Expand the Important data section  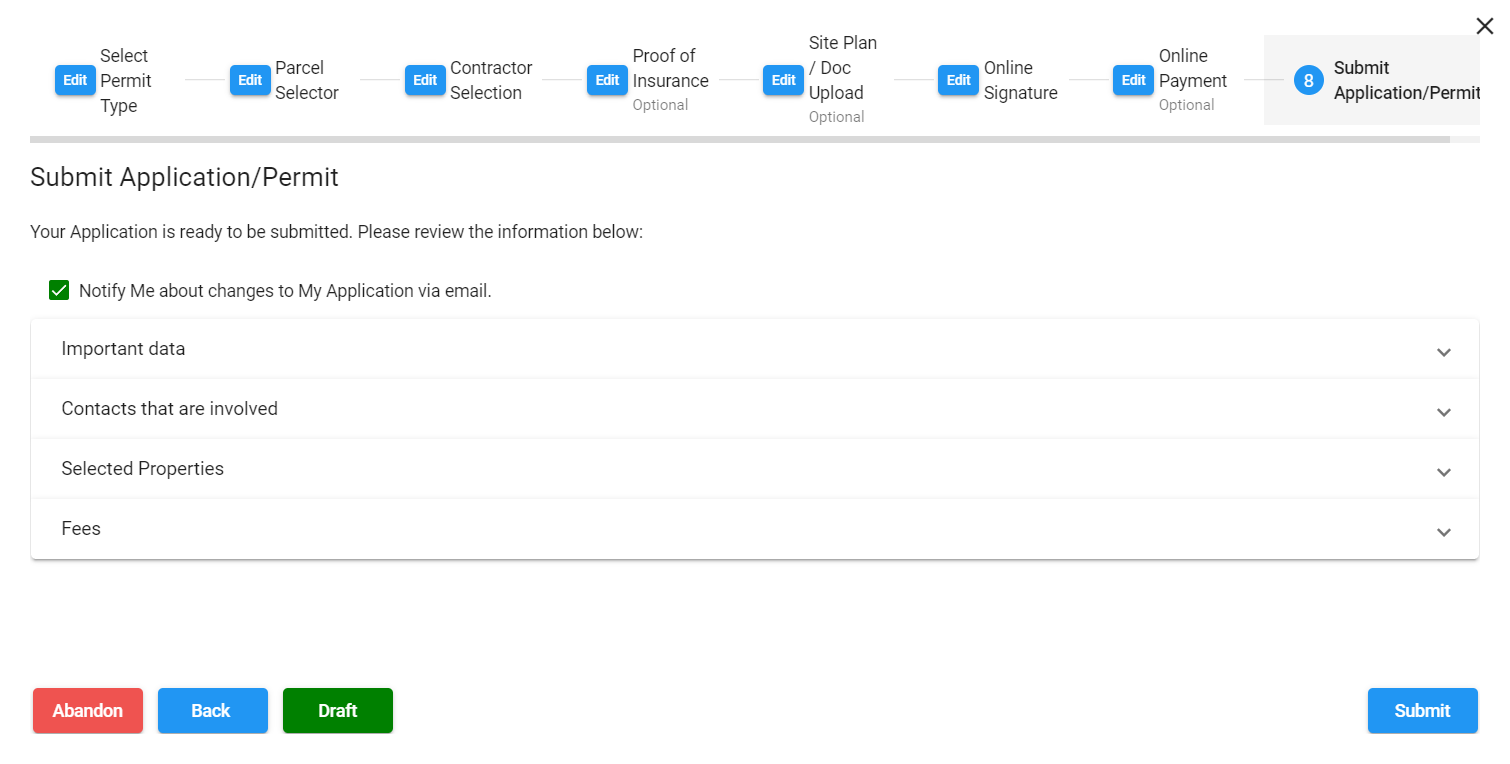(x=755, y=349)
